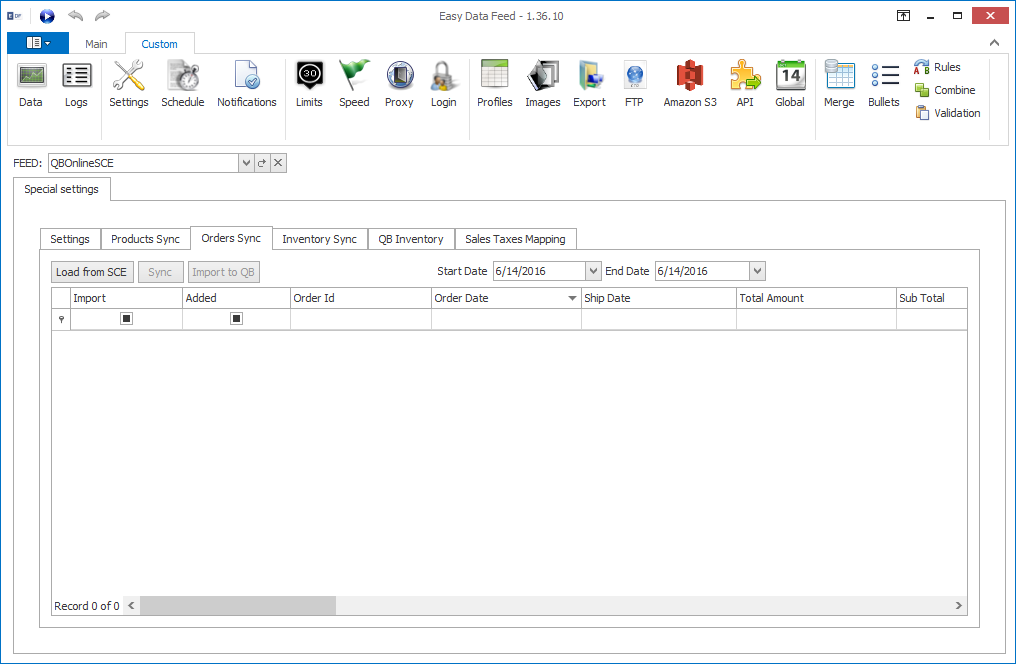Screen dimensions: 1016x664
Task: Open the Bullets list icon
Action: pos(884,84)
